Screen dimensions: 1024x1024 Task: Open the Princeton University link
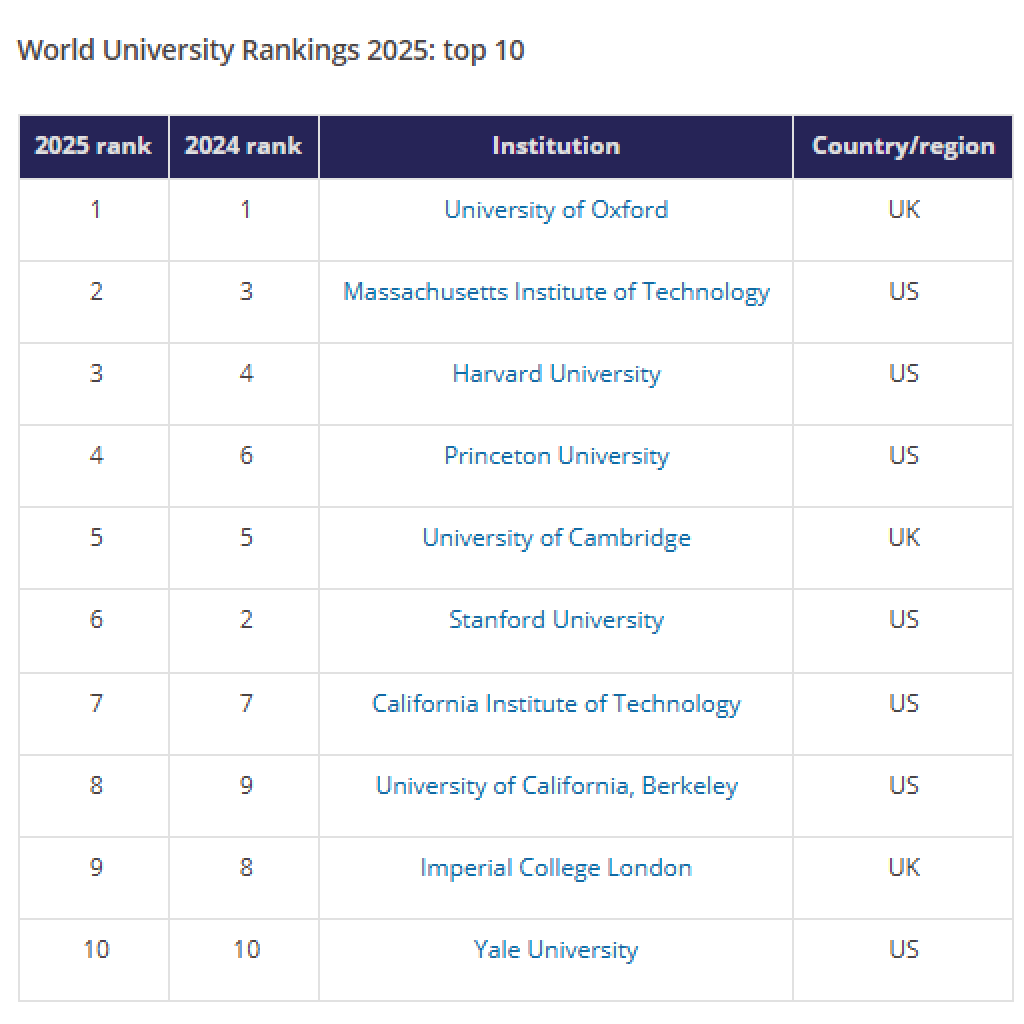556,456
